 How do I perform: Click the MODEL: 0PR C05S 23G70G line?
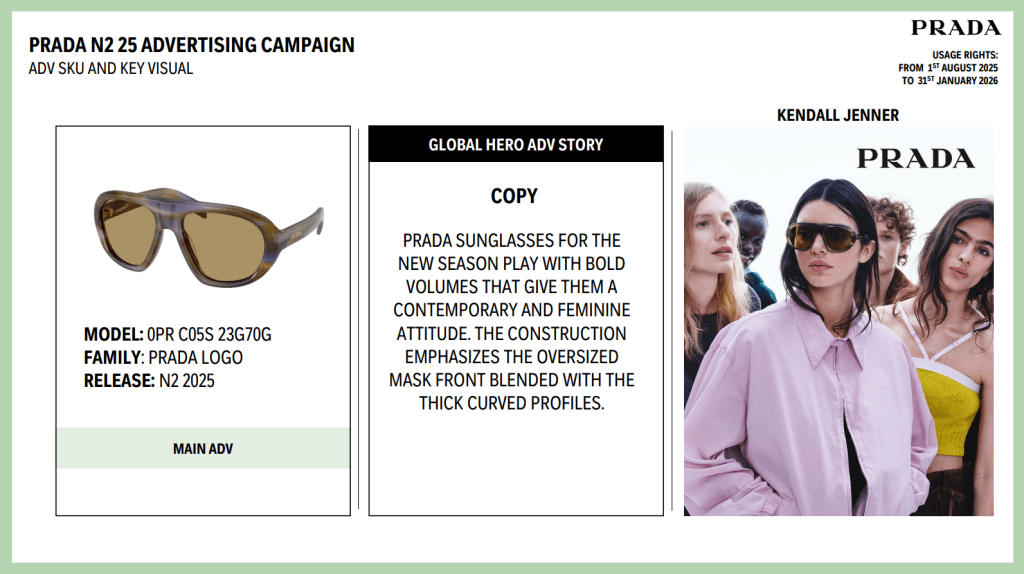pos(177,334)
